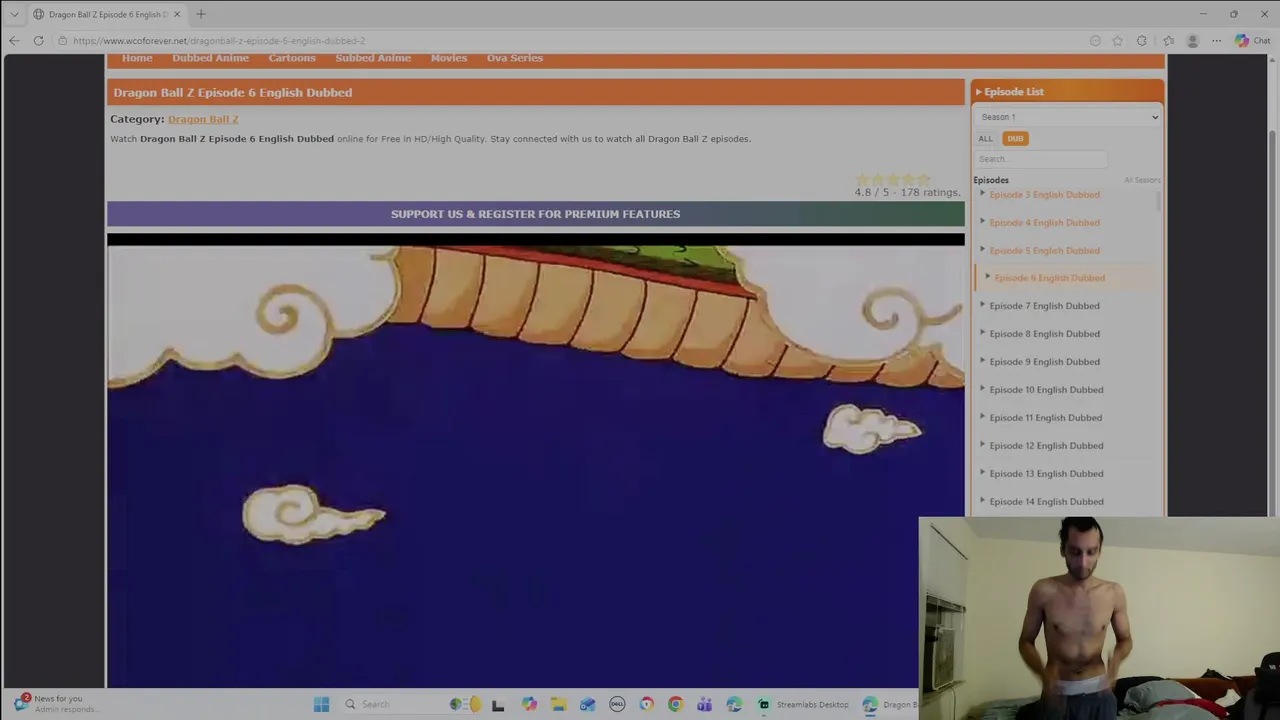Click Support Us & Register for Premium banner
Viewport: 1280px width, 720px height.
tap(536, 214)
